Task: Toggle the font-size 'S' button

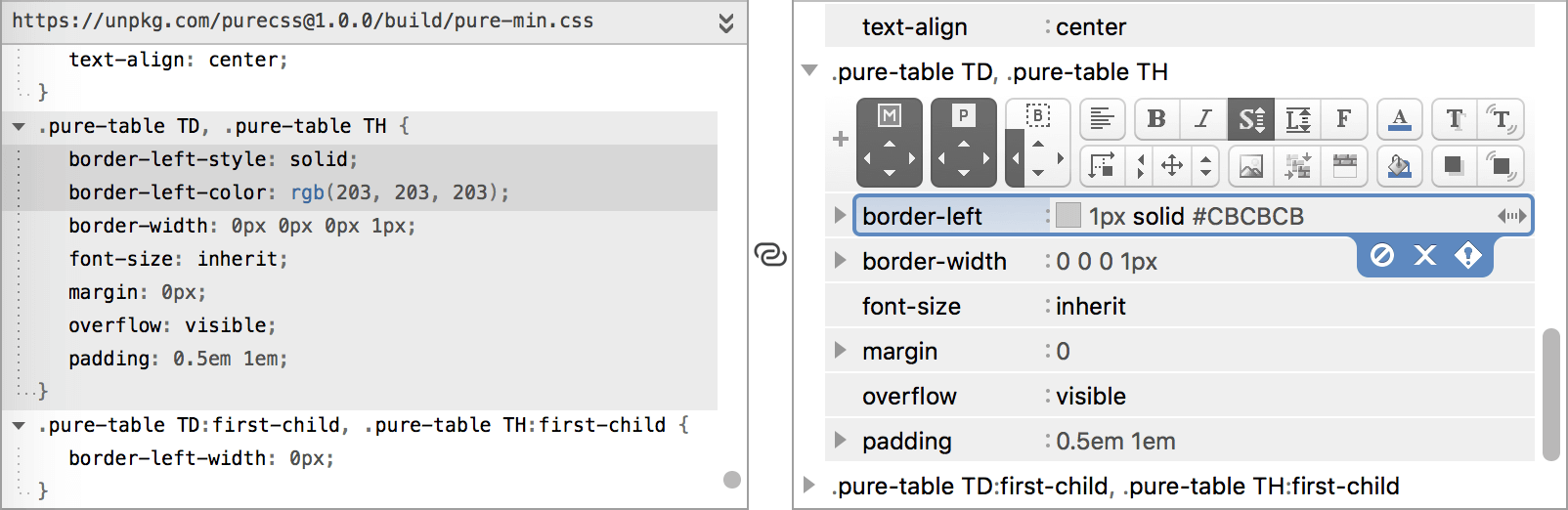Action: coord(1250,119)
